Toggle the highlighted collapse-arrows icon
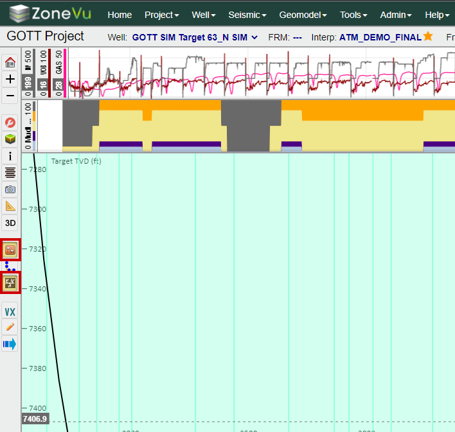Viewport: 455px width, 432px height. click(10, 283)
